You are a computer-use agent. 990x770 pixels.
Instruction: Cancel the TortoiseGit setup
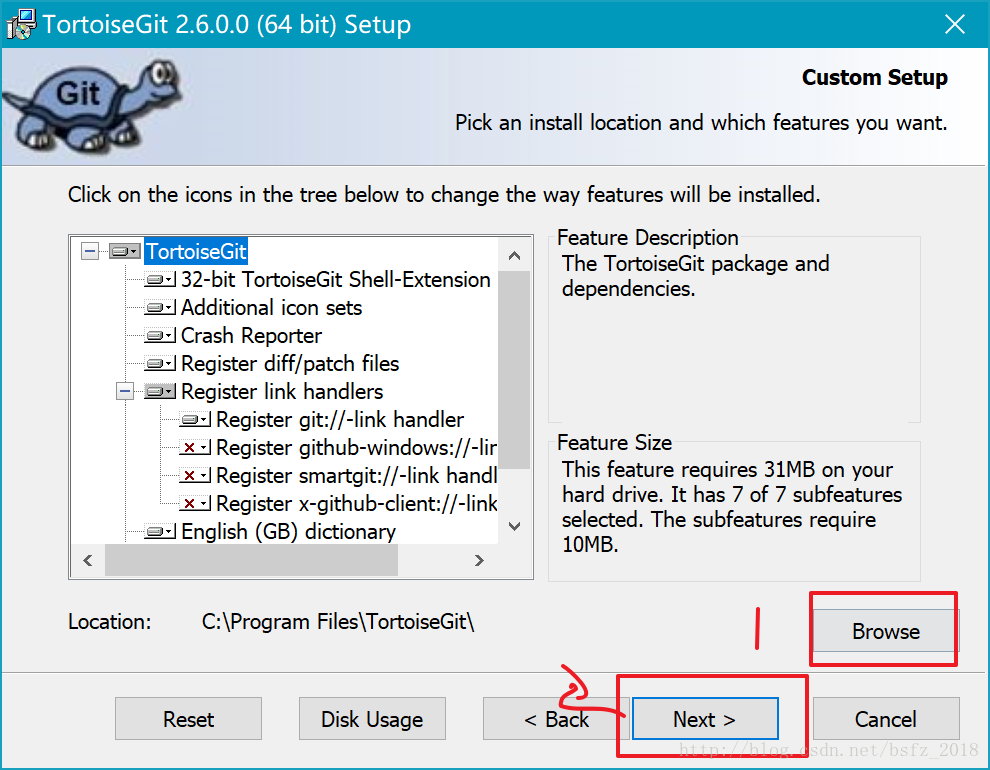tap(886, 719)
